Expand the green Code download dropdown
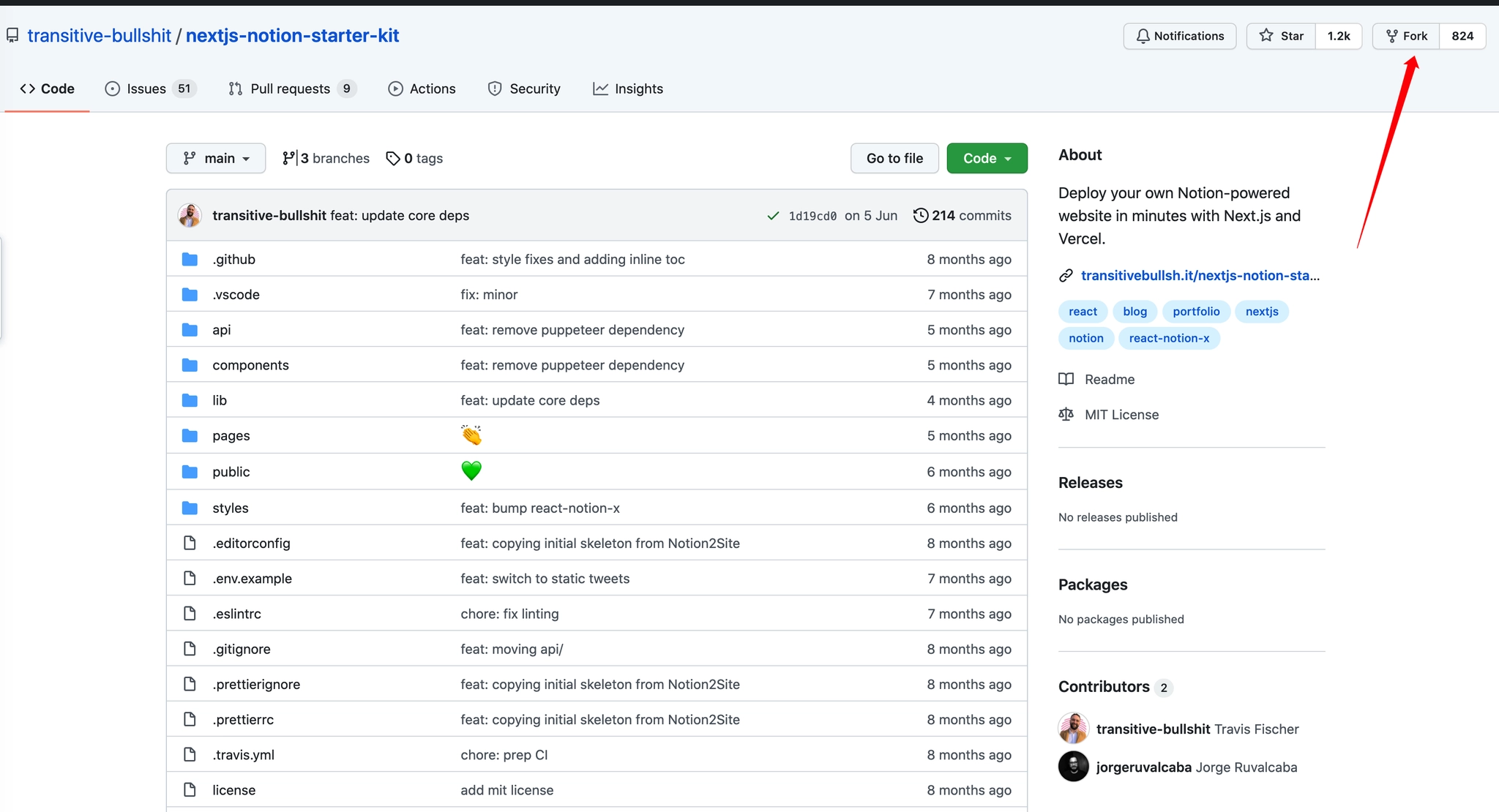The width and height of the screenshot is (1499, 812). tap(987, 158)
